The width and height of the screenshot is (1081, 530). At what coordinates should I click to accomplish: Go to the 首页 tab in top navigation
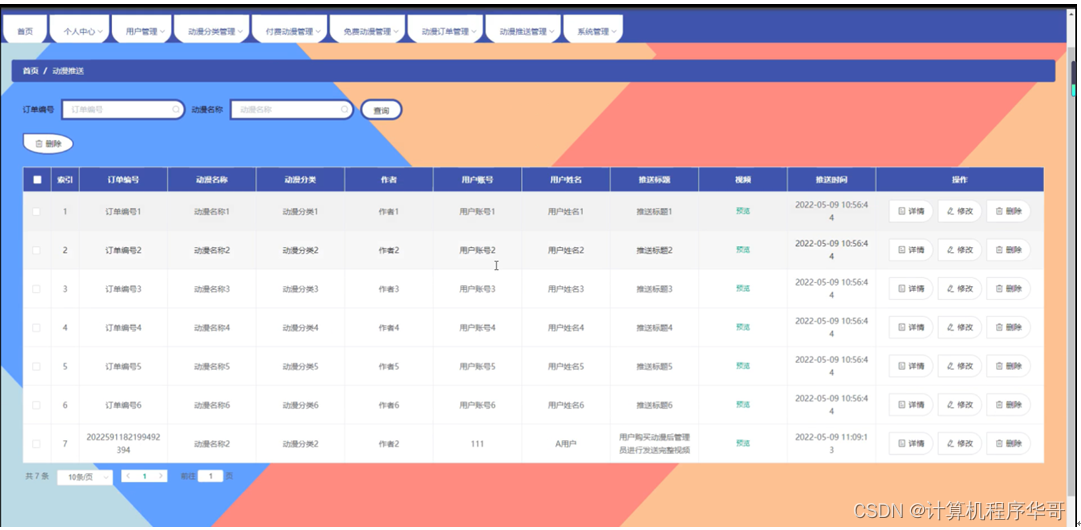click(x=25, y=31)
